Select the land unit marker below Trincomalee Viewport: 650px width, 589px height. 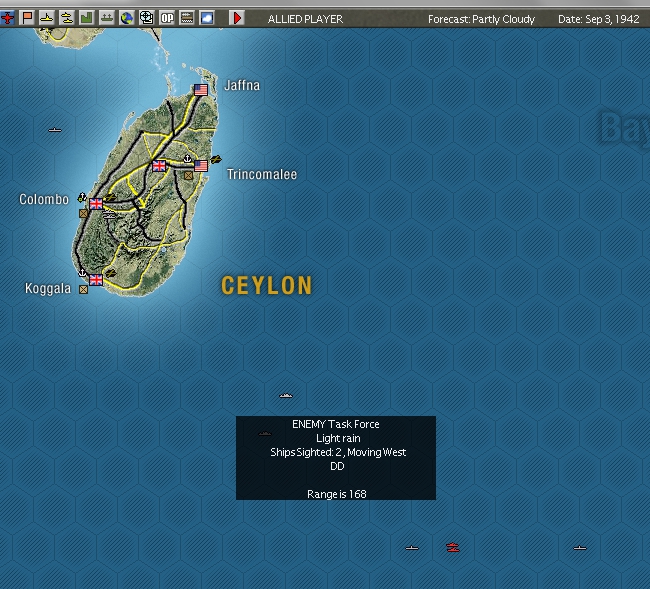188,175
